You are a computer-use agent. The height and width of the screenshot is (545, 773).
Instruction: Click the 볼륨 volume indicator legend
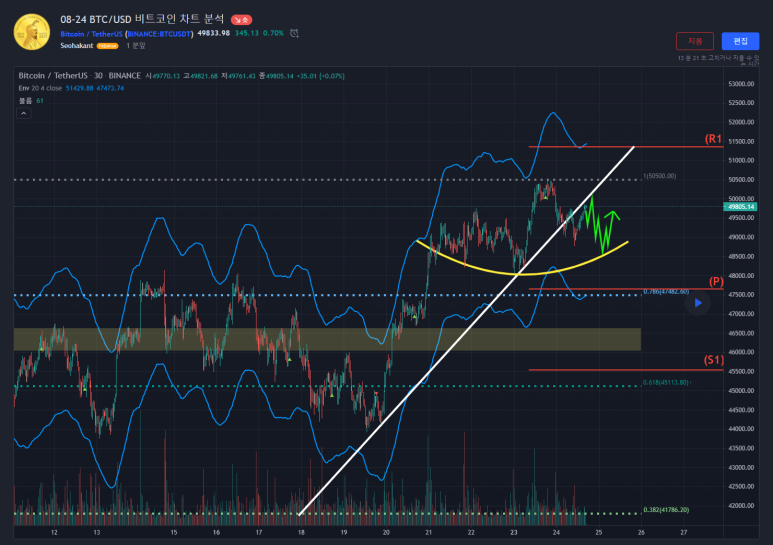point(26,100)
